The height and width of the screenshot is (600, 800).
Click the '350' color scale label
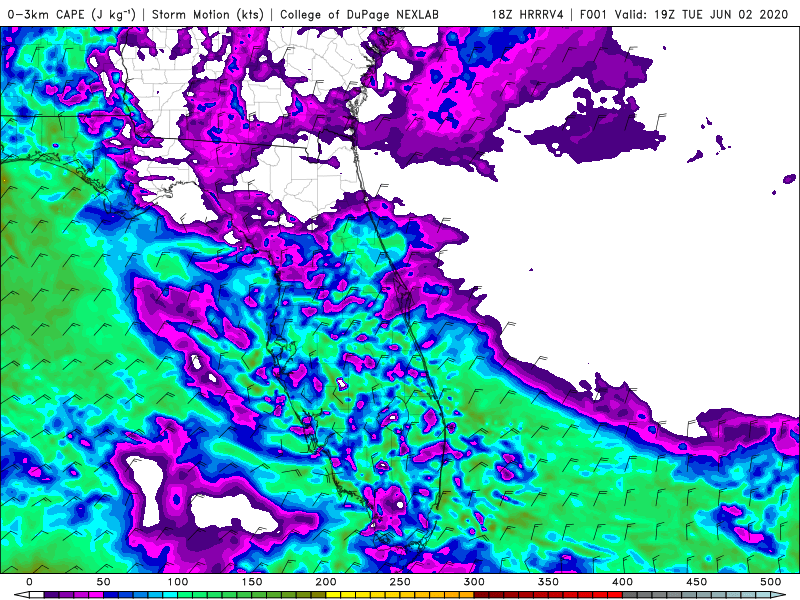click(548, 582)
